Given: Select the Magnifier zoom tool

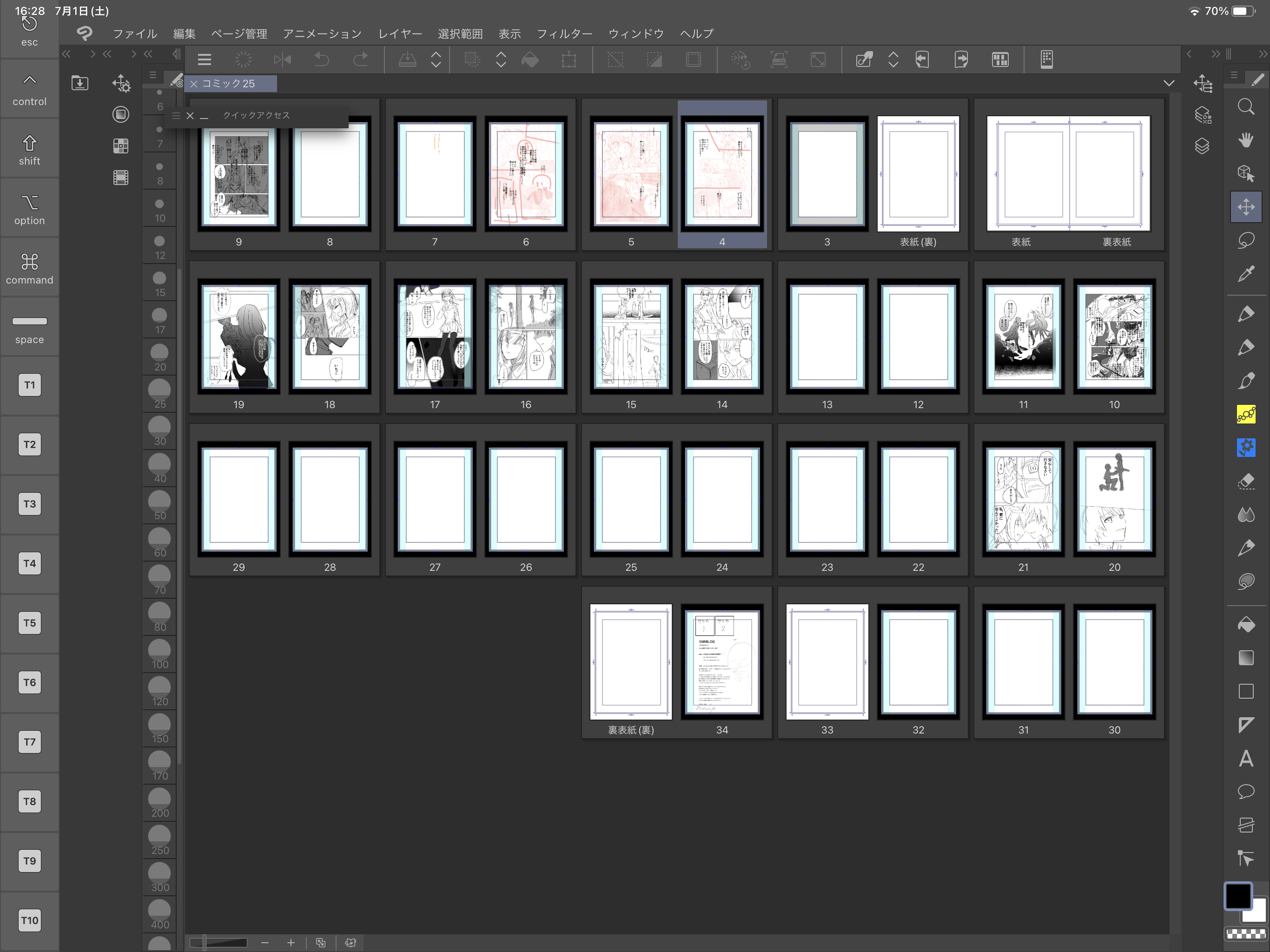Looking at the screenshot, I should click(x=1245, y=107).
